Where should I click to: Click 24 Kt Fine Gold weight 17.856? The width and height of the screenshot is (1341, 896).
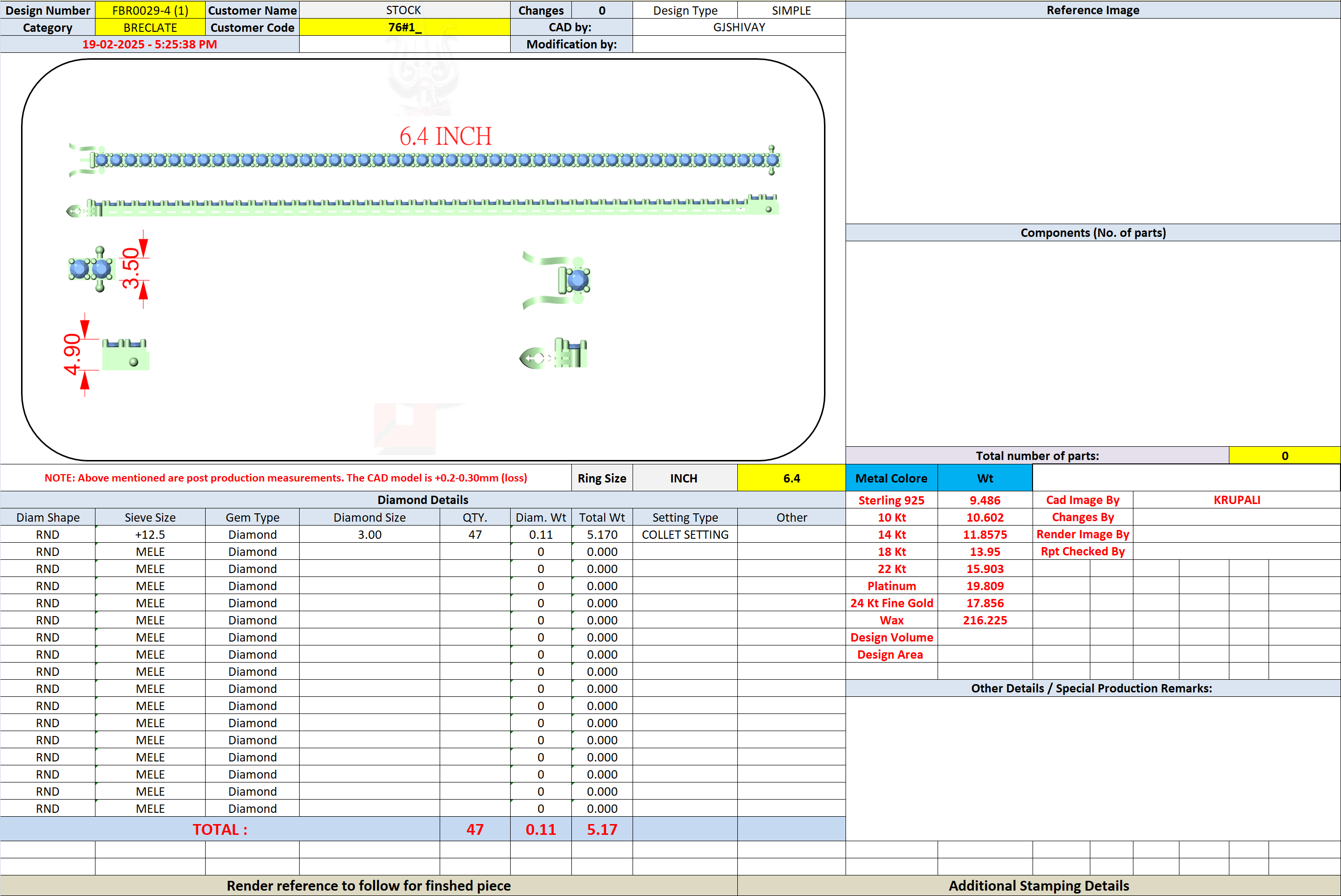(985, 603)
